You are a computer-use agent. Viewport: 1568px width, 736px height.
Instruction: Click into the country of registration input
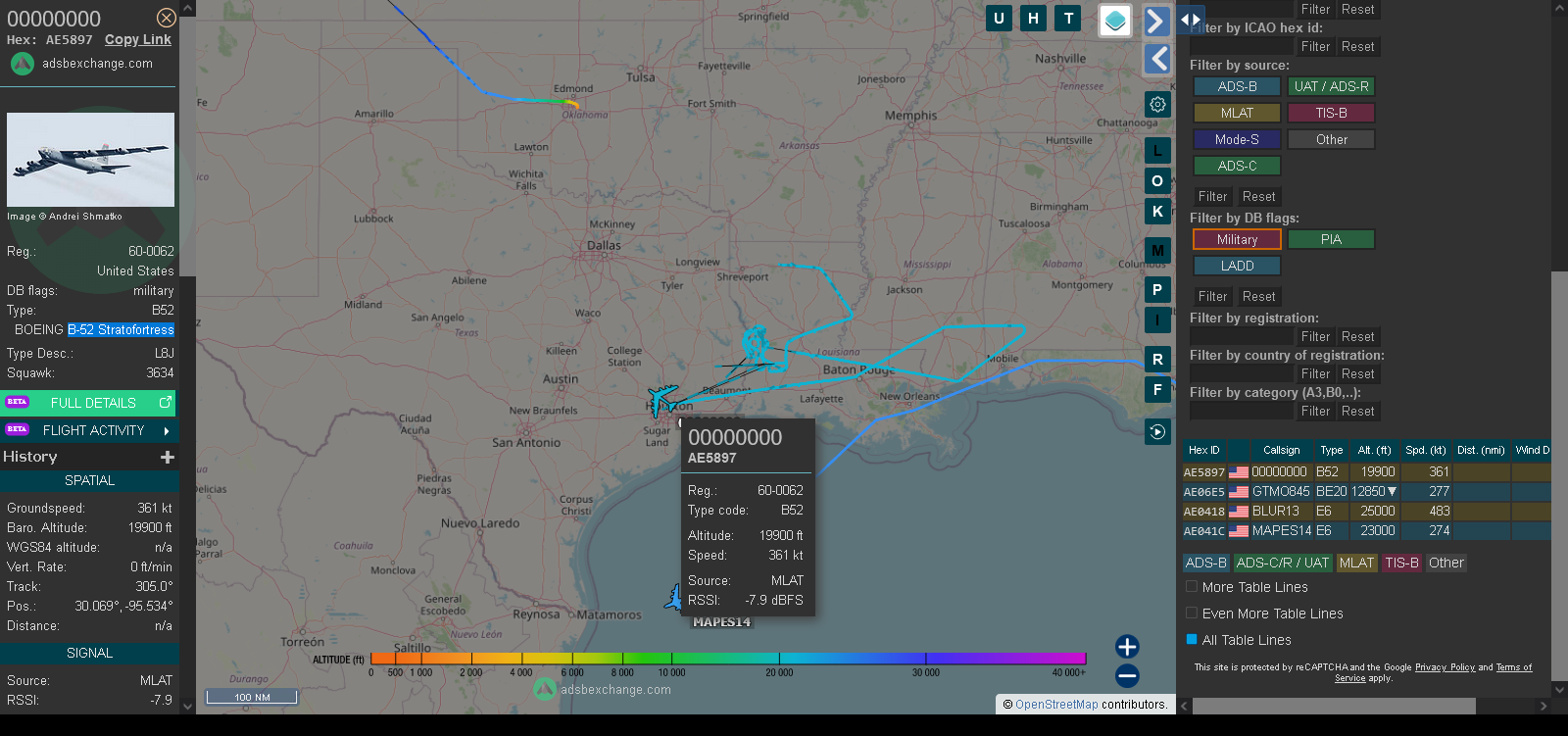coord(1242,373)
